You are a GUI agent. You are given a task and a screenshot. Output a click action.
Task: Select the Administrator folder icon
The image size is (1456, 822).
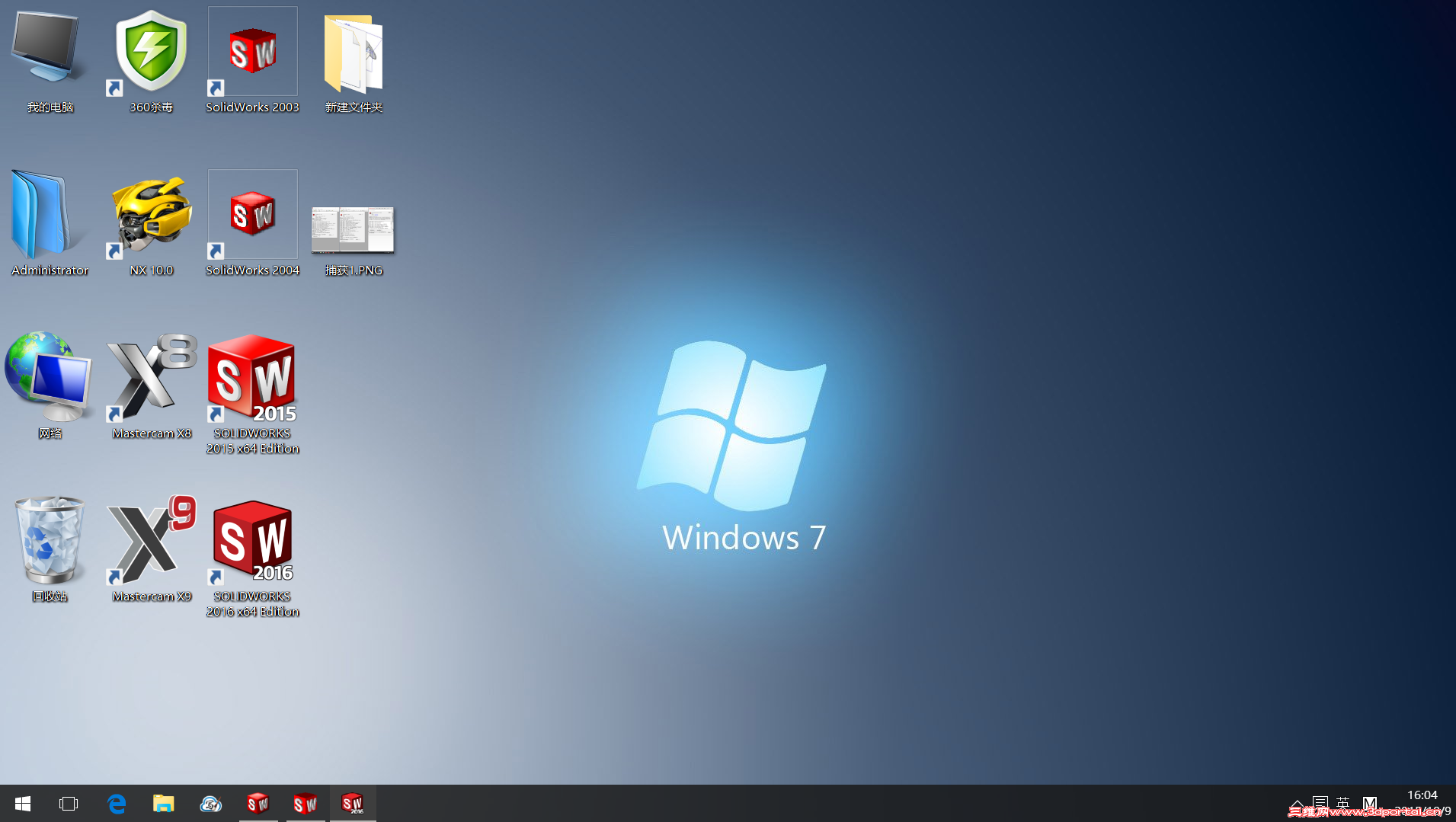(x=50, y=224)
